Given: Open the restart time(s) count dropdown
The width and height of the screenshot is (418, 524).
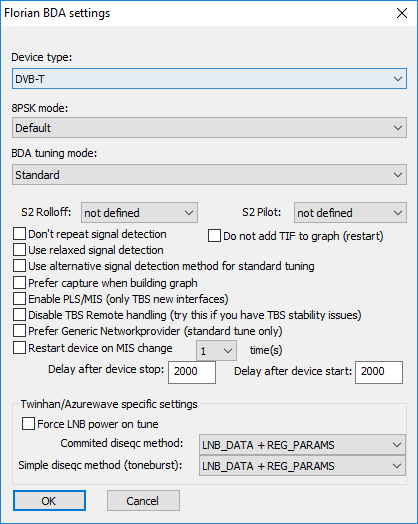Looking at the screenshot, I should point(217,351).
